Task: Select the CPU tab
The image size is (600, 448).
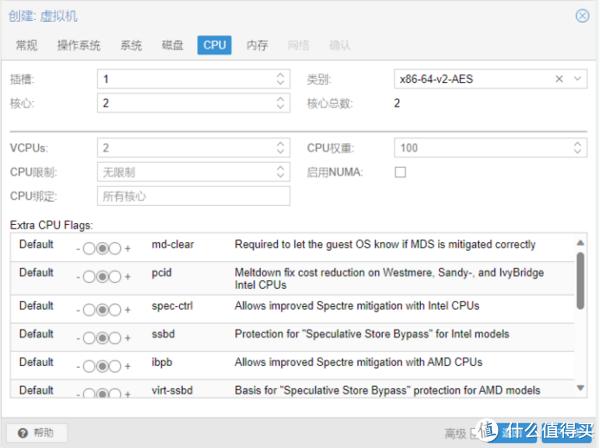Action: click(214, 45)
